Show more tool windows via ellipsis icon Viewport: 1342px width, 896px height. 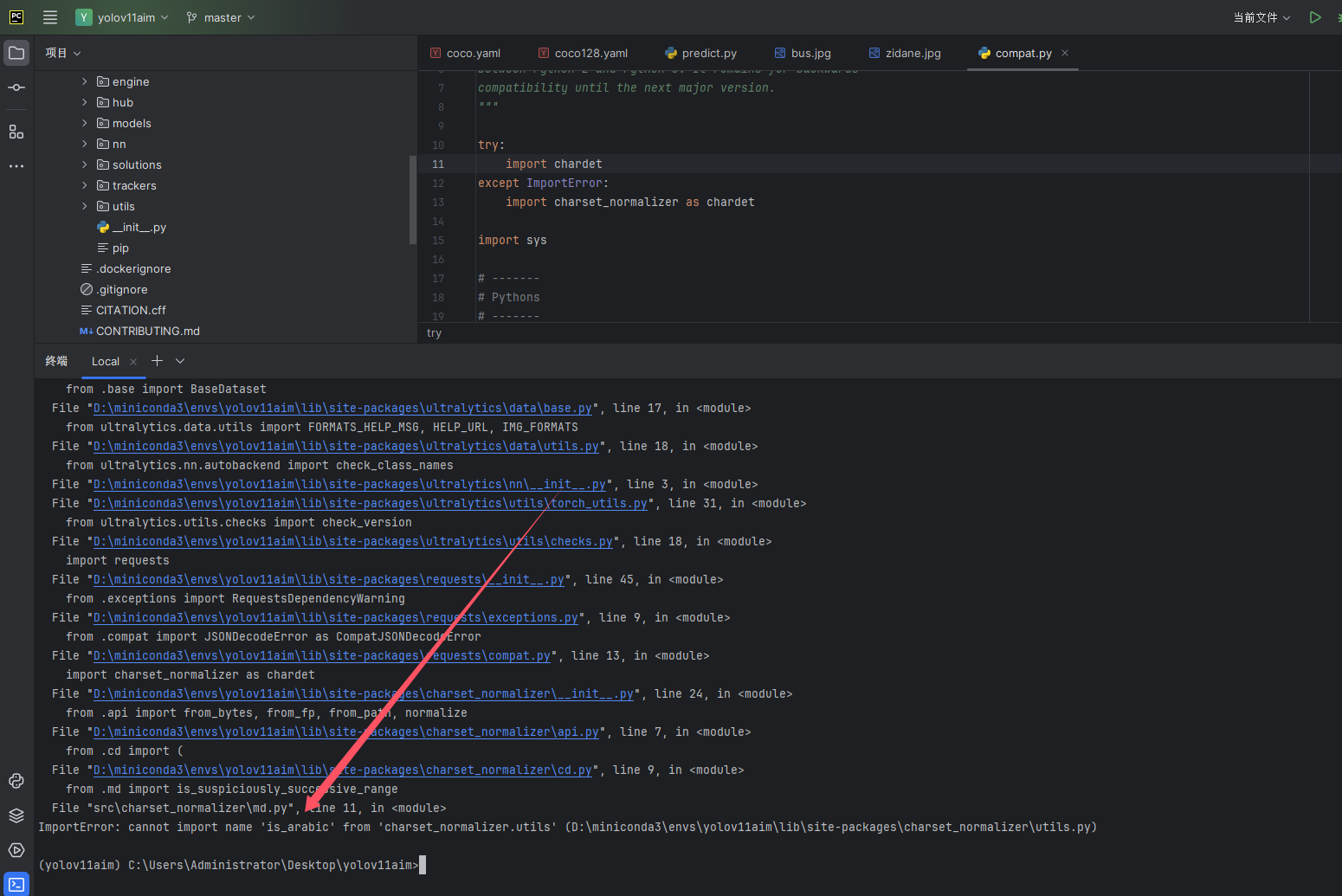tap(16, 165)
